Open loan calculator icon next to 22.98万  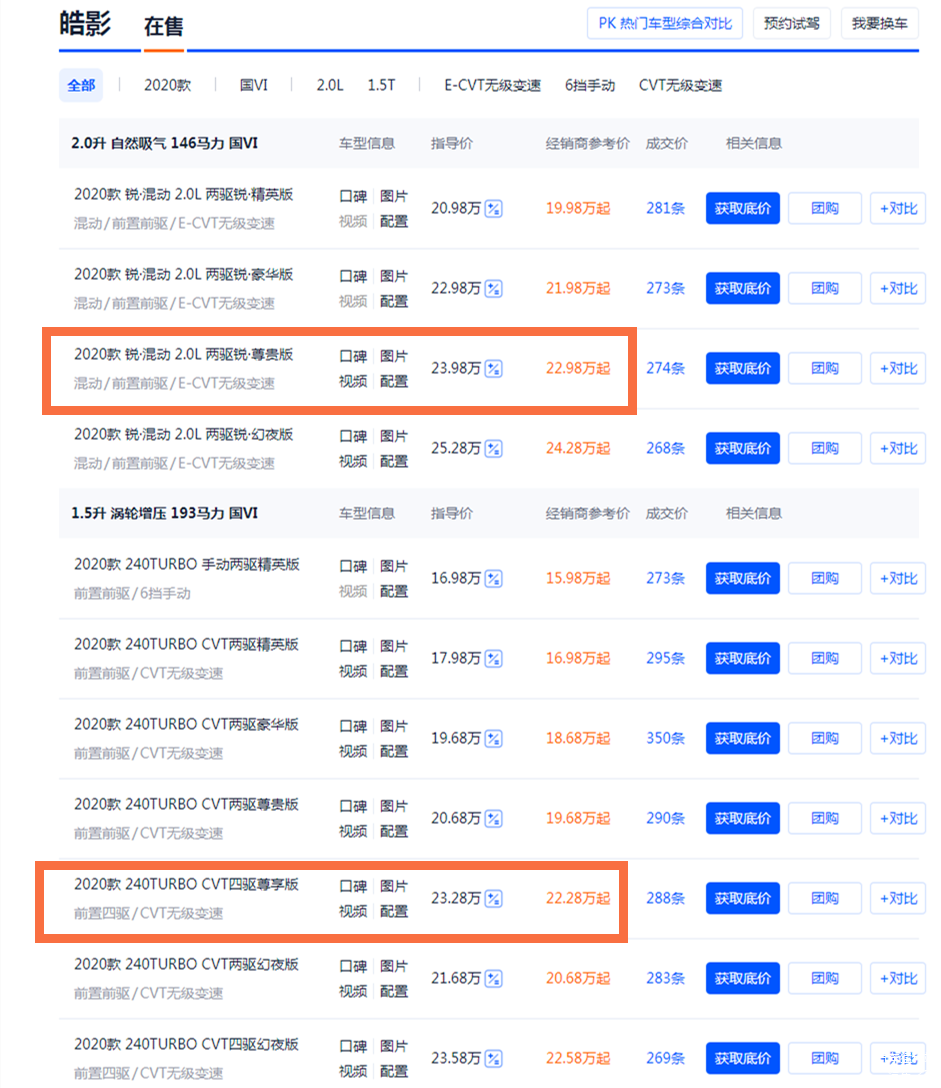(493, 289)
